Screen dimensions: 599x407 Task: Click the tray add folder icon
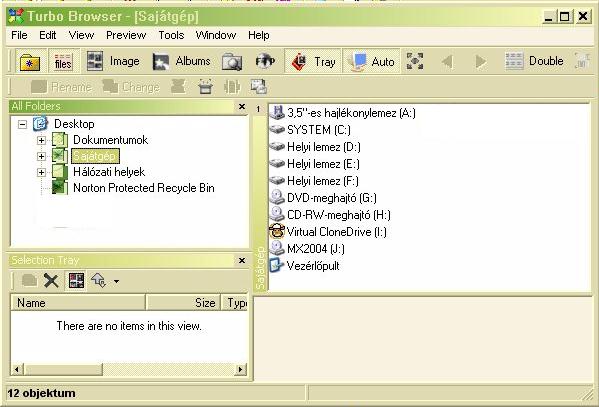(29, 281)
